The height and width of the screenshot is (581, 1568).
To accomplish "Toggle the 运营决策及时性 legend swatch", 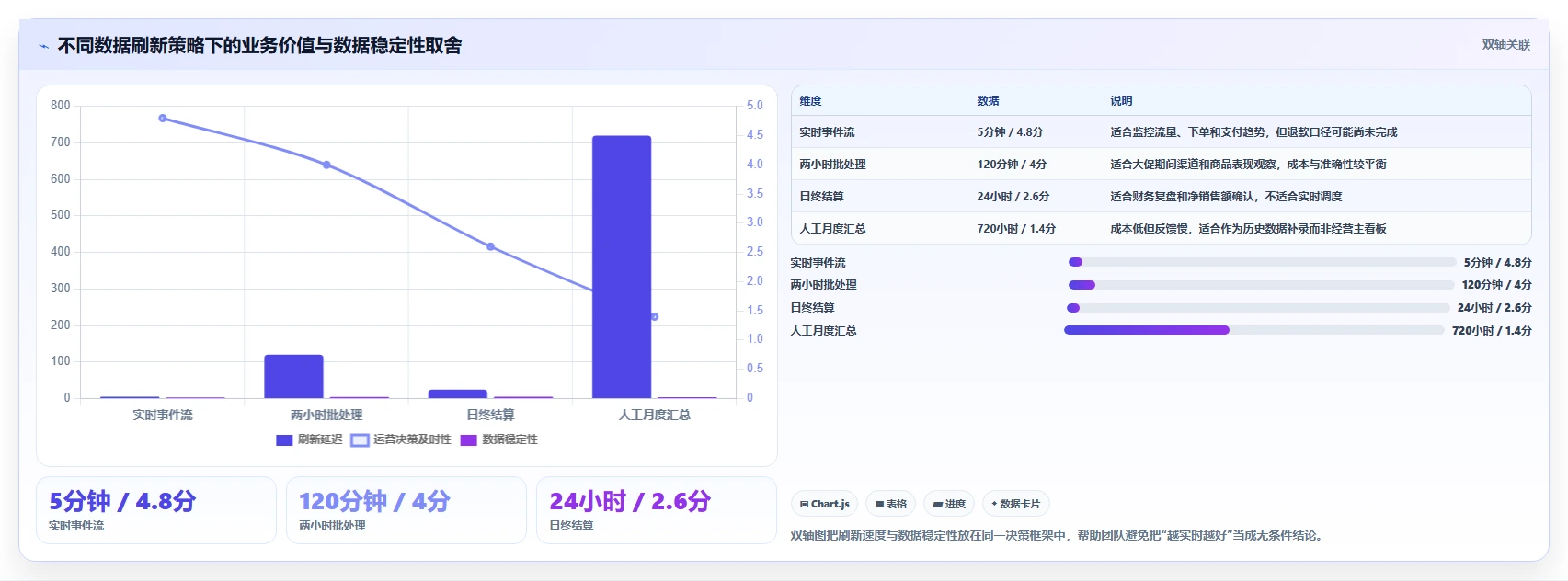I will coord(360,440).
